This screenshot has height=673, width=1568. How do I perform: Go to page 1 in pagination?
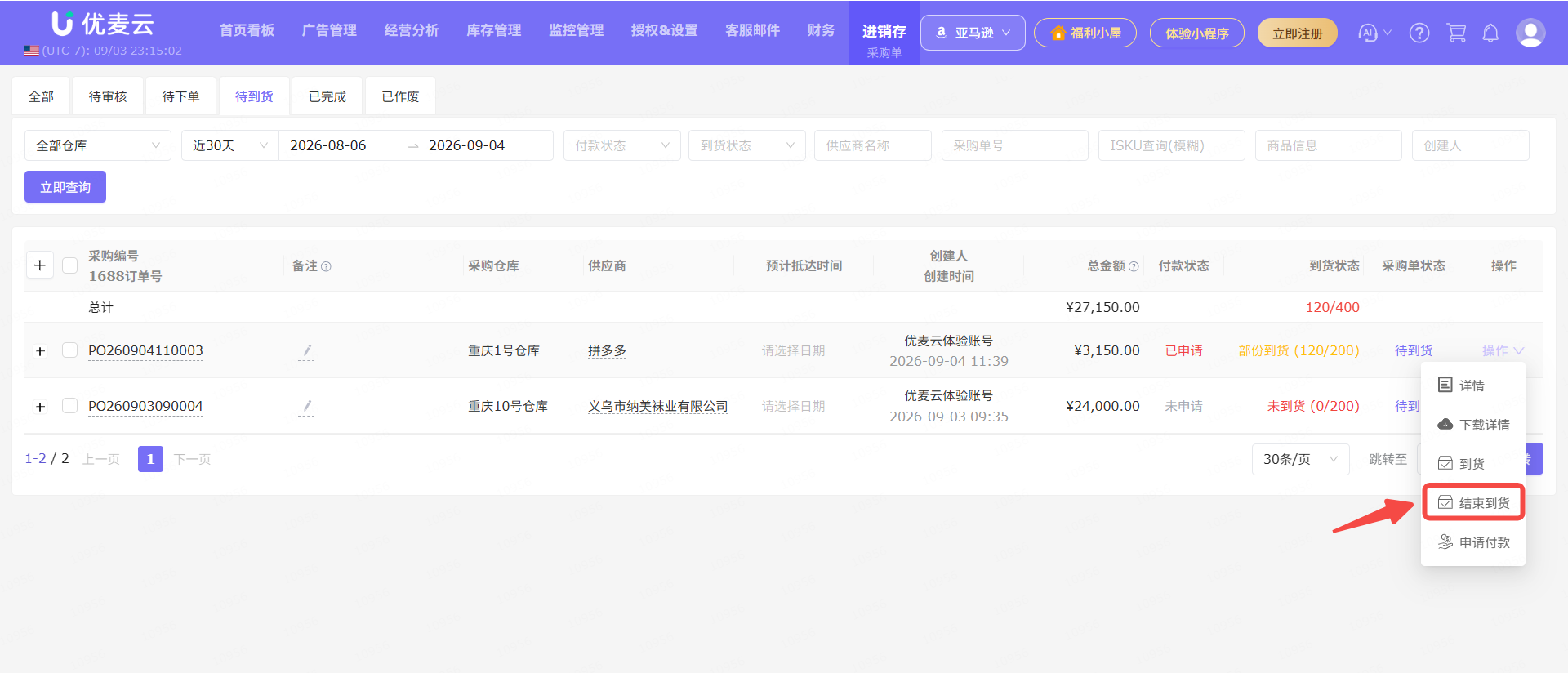pos(150,459)
